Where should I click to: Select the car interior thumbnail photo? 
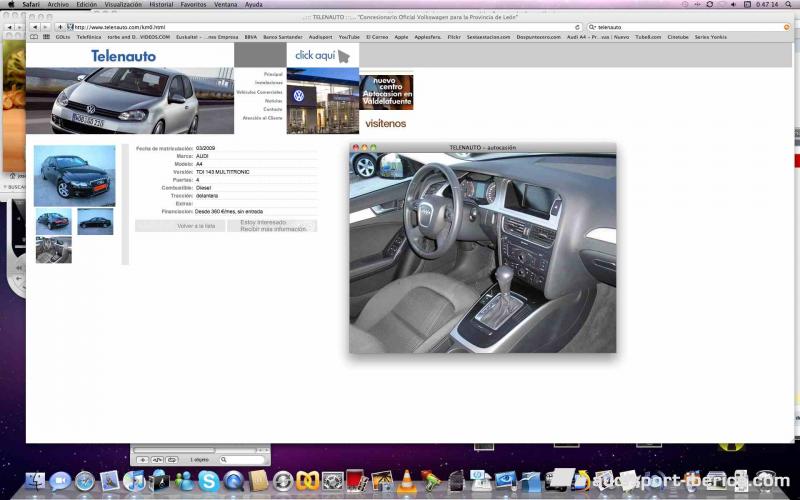[54, 250]
